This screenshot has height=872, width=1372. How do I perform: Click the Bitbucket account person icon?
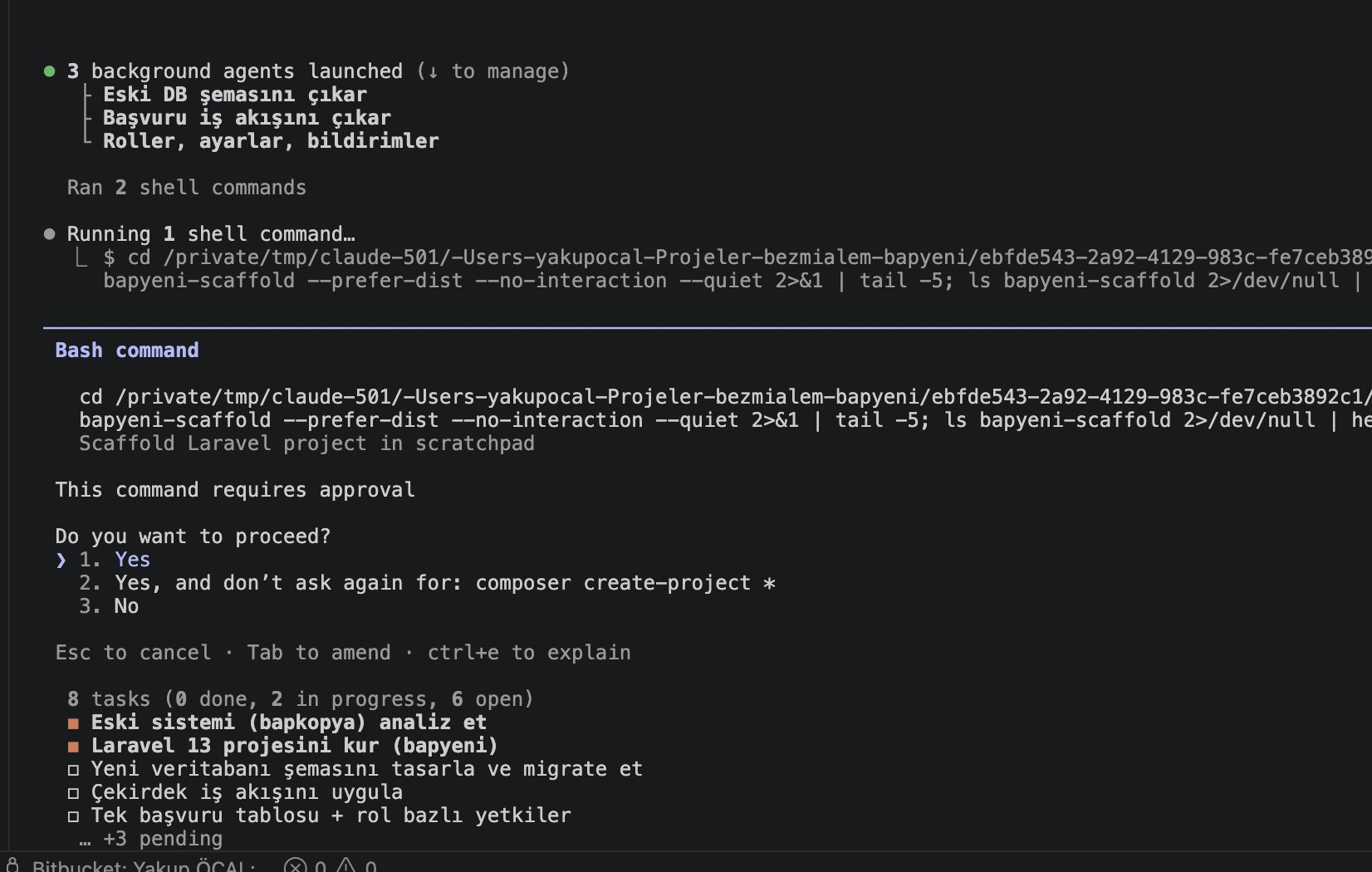(12, 865)
